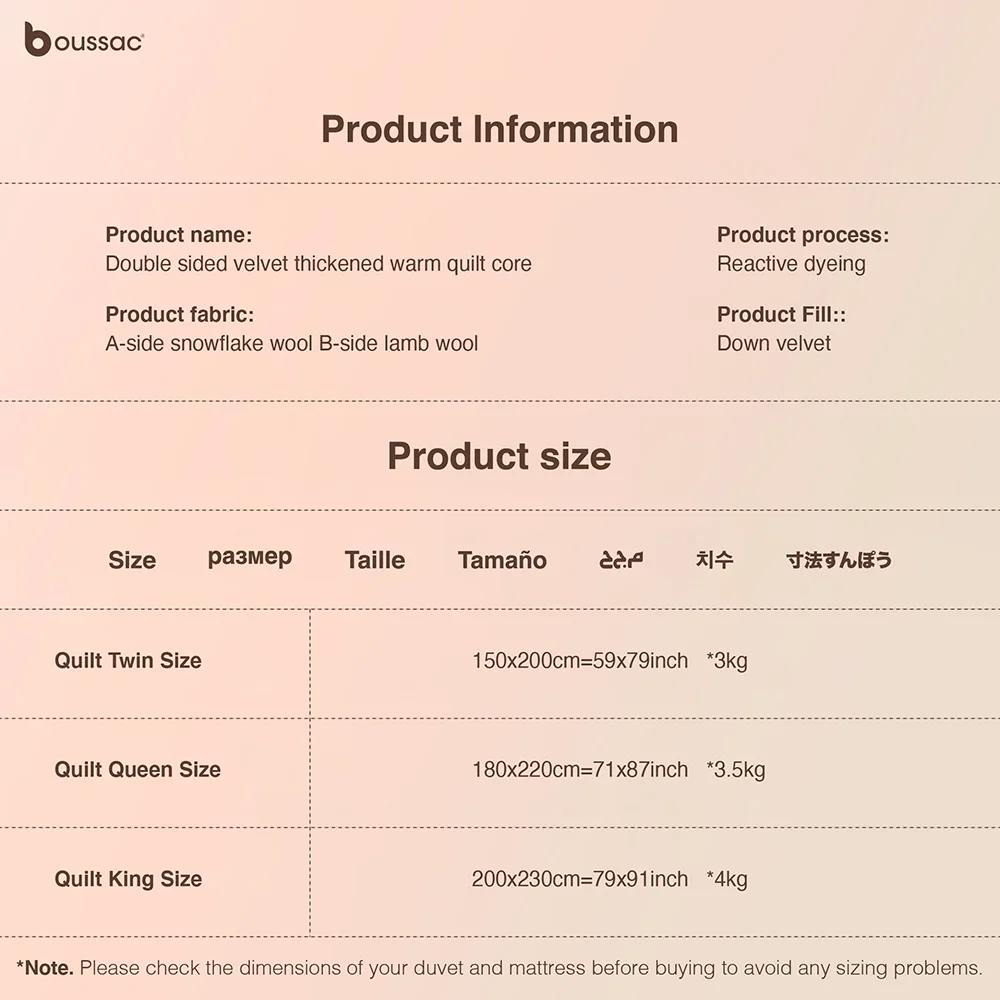This screenshot has height=1000, width=1000.
Task: Click the snowflake wool fabric description
Action: 291,343
